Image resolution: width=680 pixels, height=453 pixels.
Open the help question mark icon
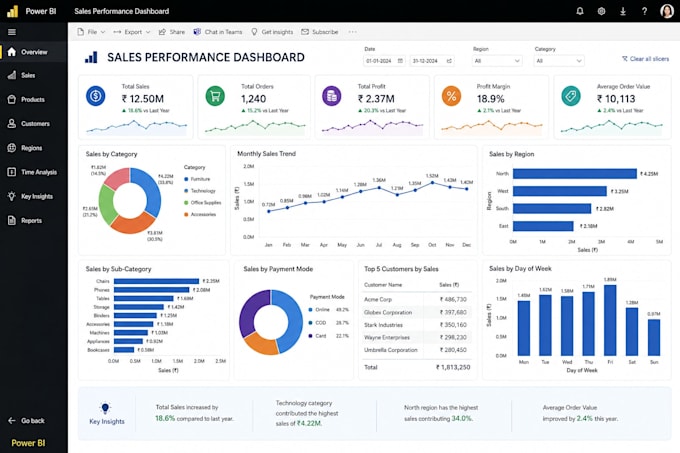[x=644, y=11]
